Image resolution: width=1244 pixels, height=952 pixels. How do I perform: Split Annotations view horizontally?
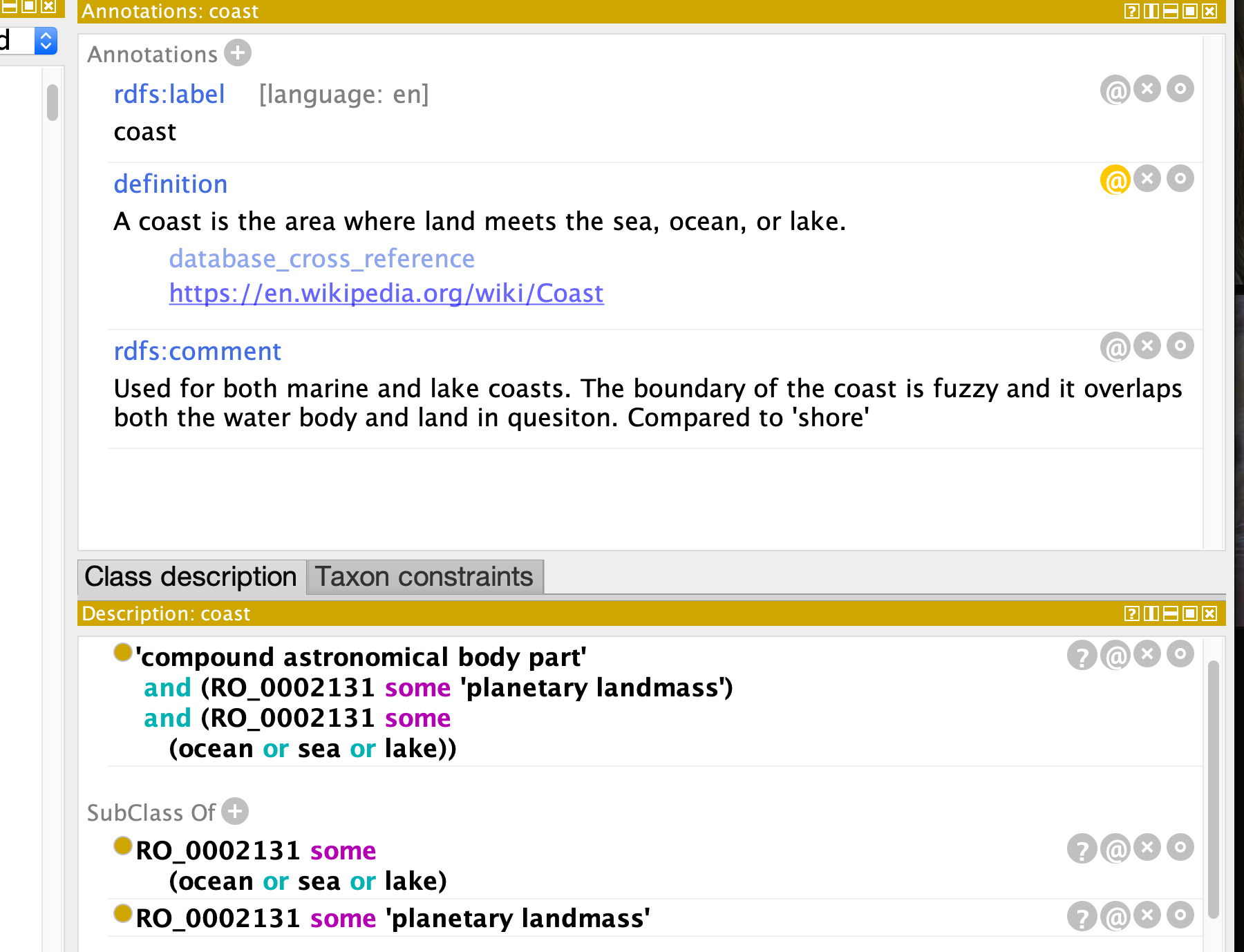(x=1170, y=11)
